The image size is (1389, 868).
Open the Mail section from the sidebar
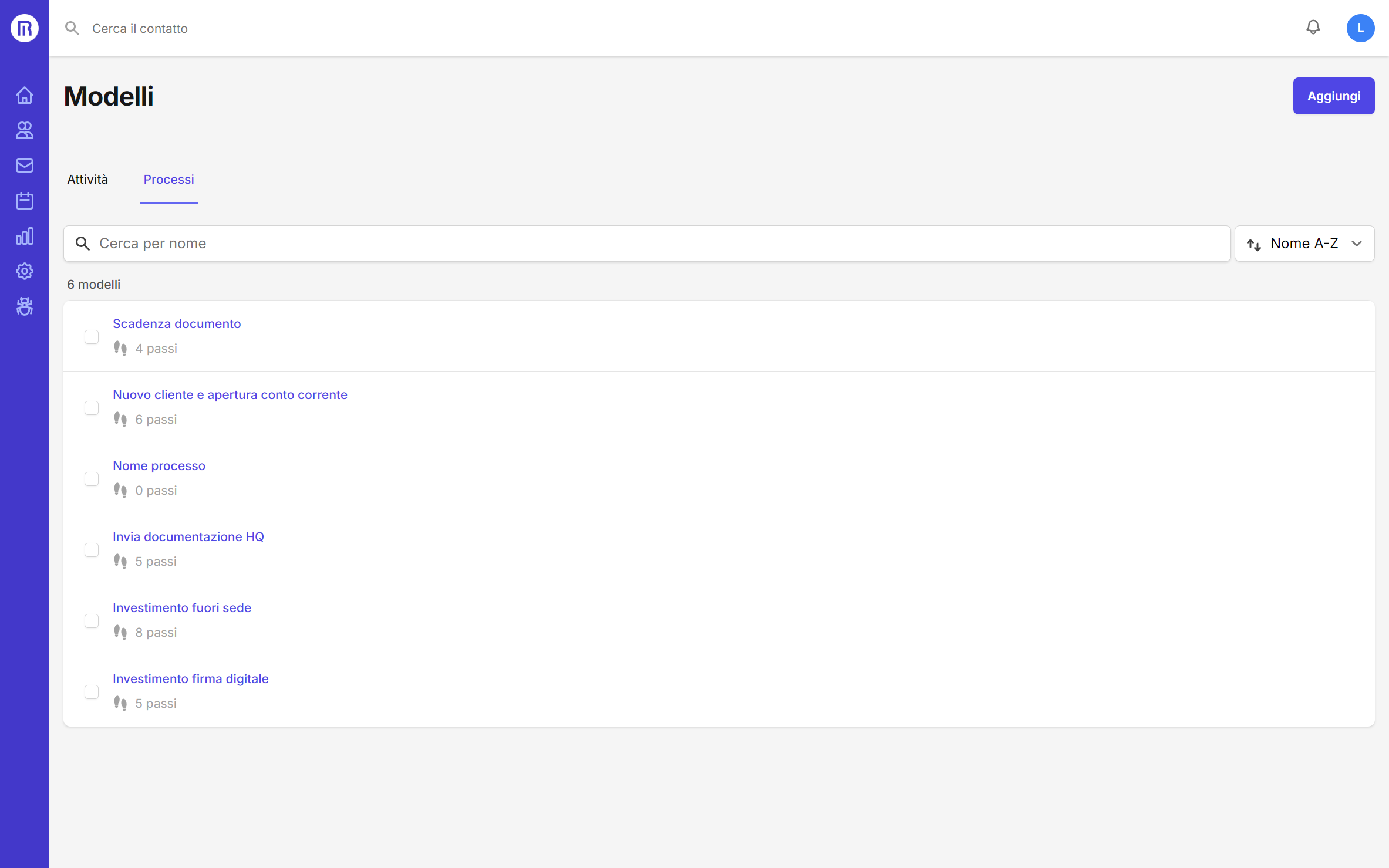click(x=24, y=166)
